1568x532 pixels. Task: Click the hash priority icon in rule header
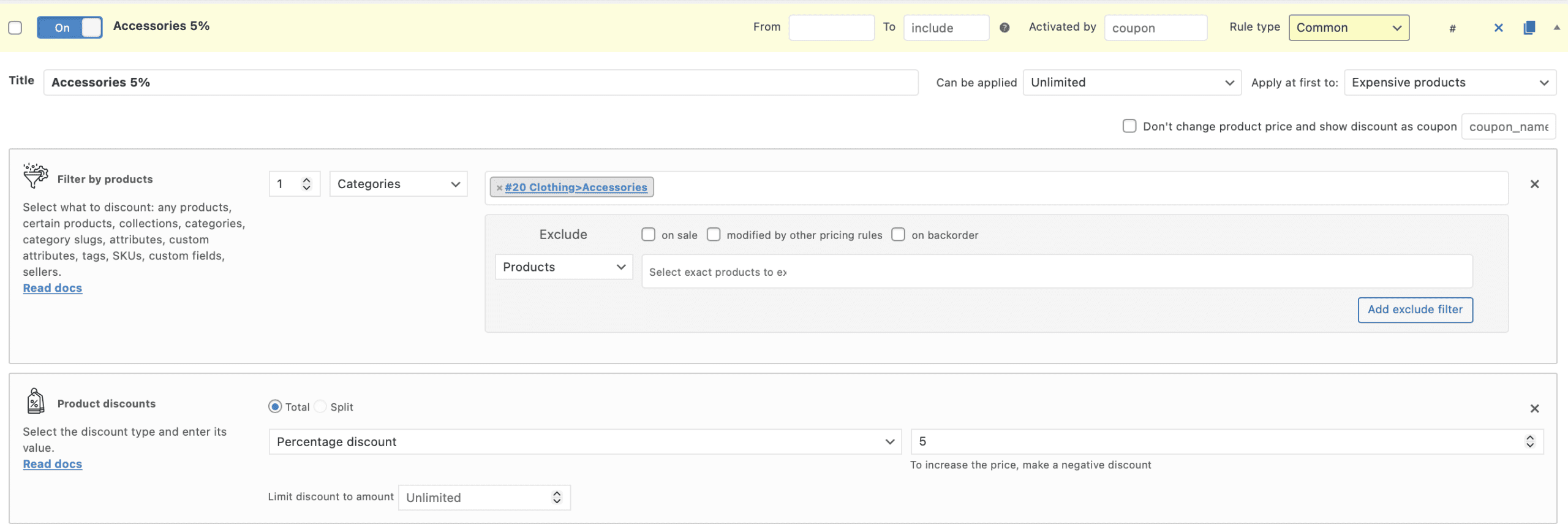click(x=1452, y=28)
